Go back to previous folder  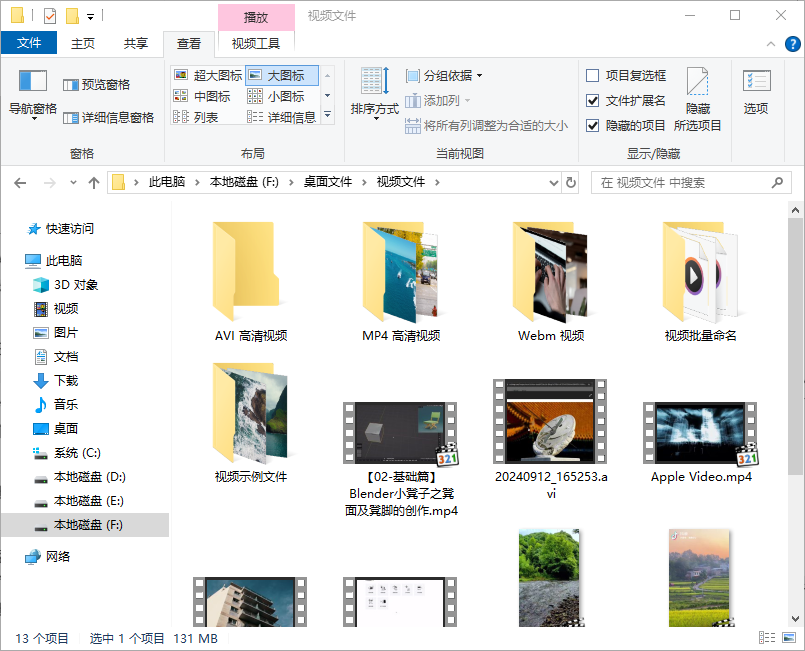pos(20,183)
